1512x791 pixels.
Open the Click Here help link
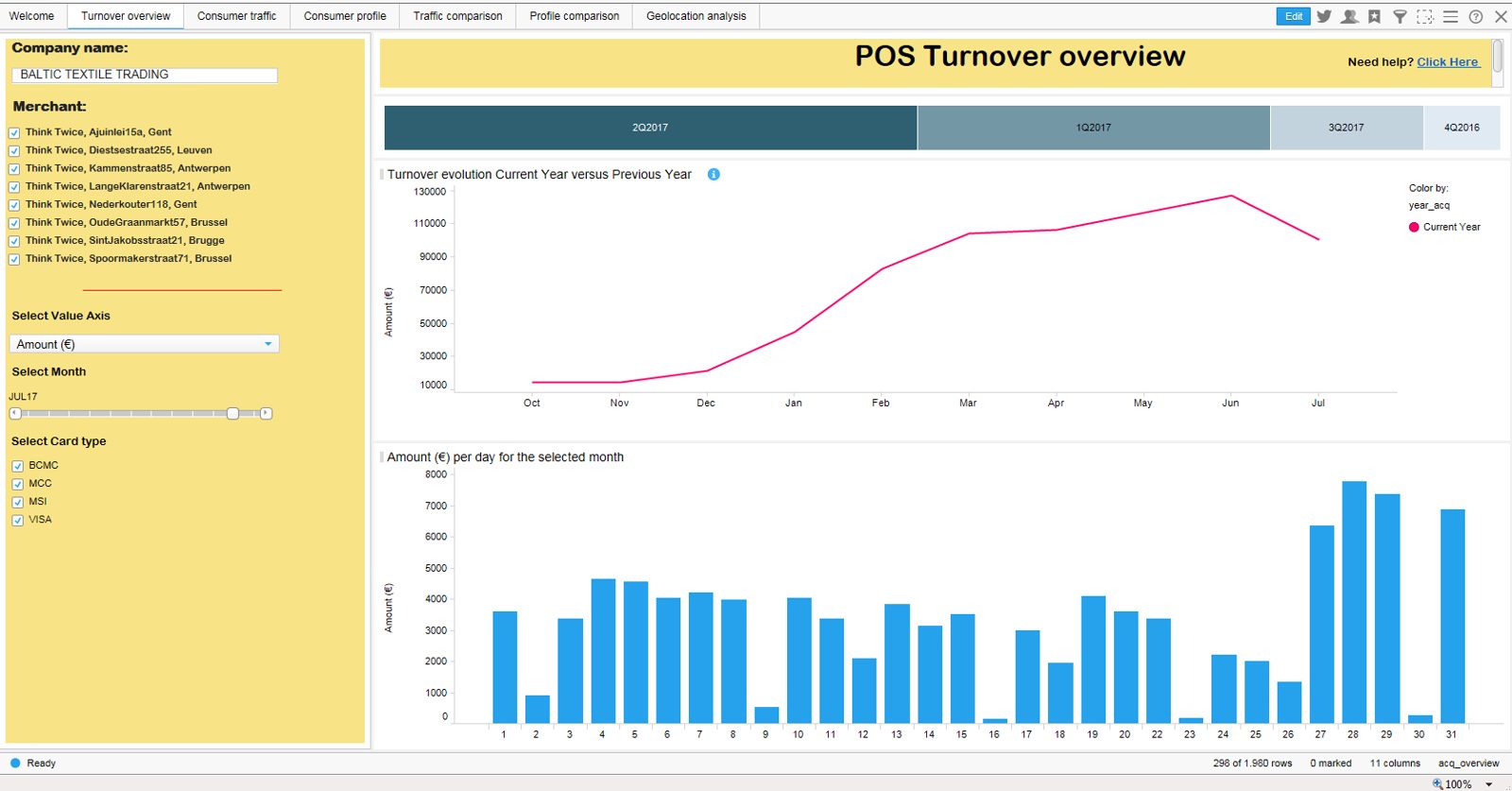1448,61
